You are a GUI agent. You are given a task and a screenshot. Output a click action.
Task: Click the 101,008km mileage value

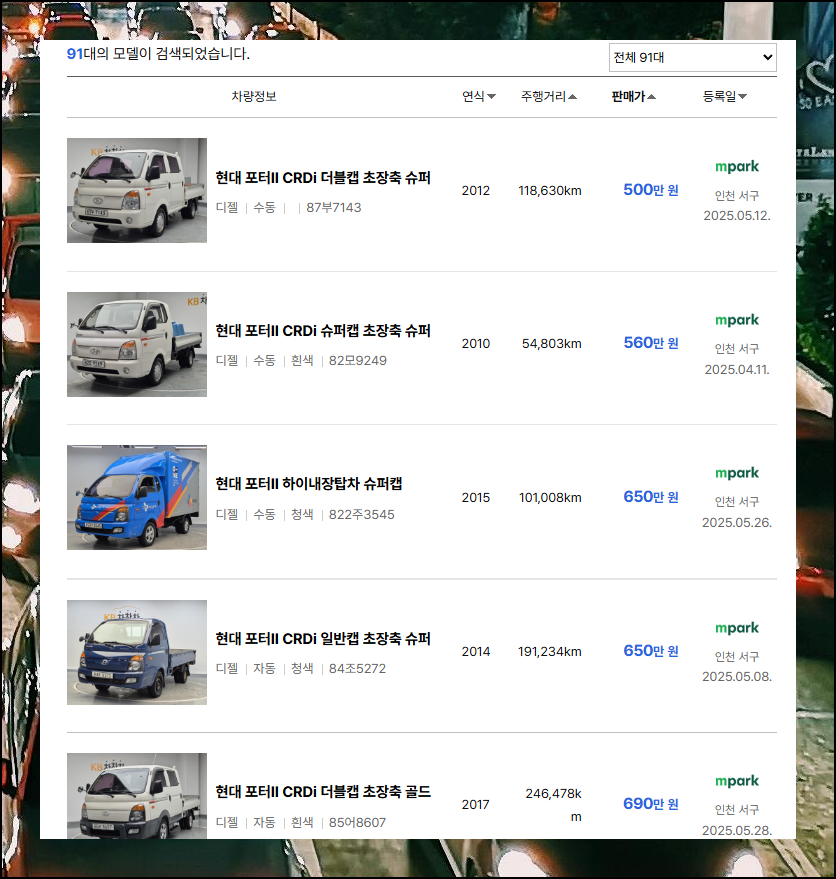(x=550, y=497)
